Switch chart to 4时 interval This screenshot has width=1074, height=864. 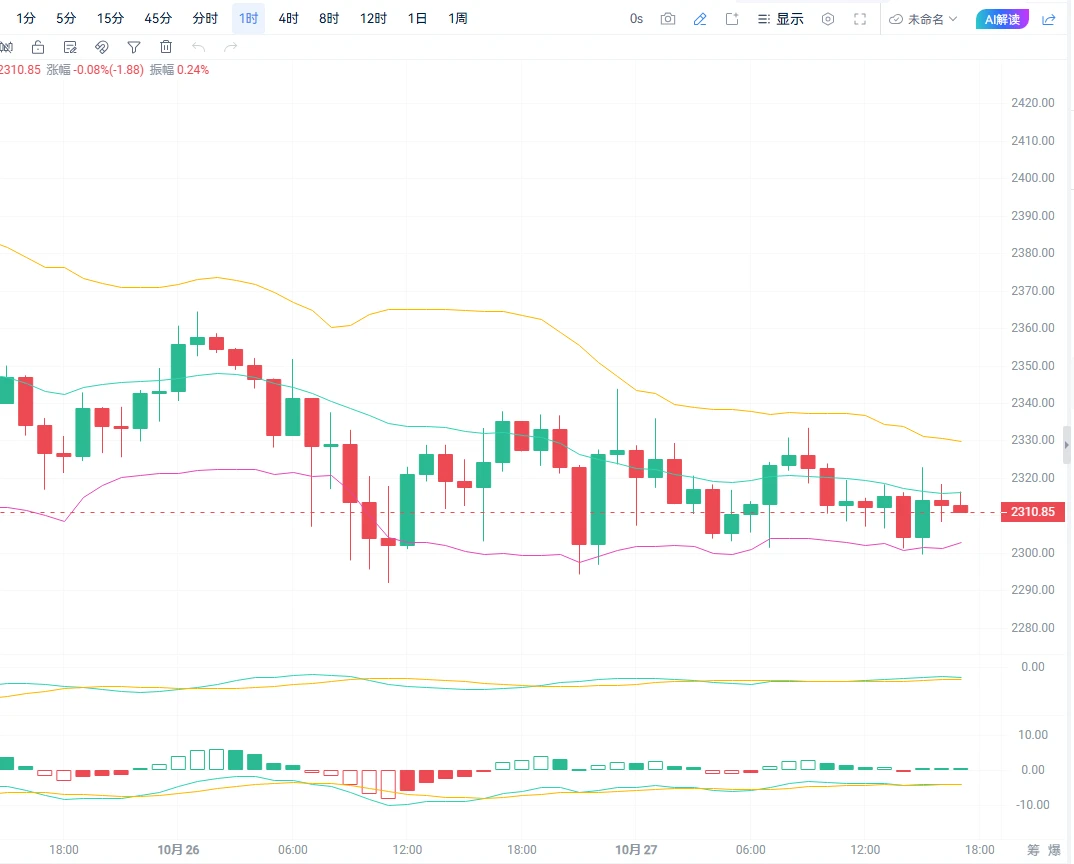(x=288, y=18)
